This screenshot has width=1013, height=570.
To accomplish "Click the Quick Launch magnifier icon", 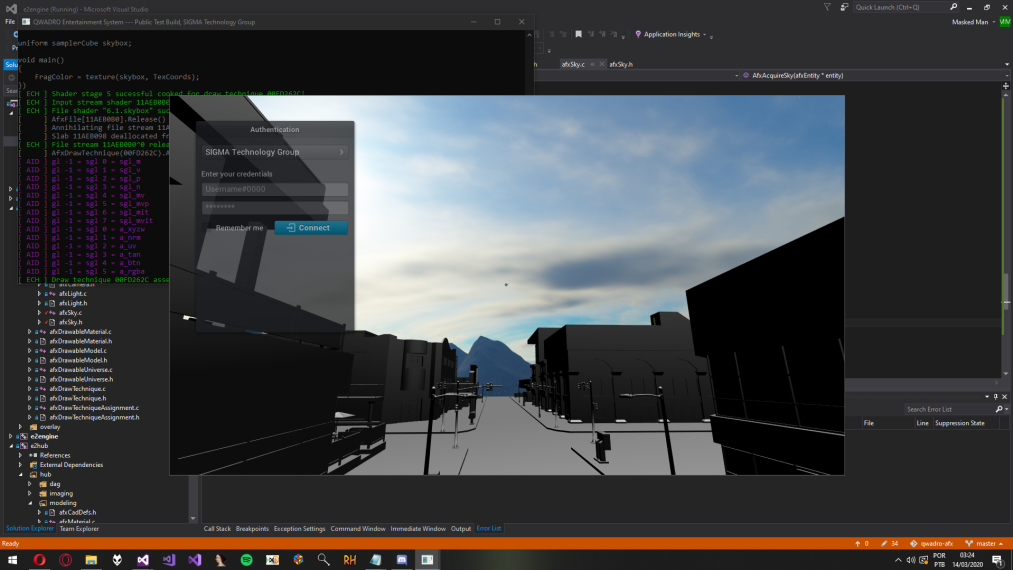I will [954, 7].
